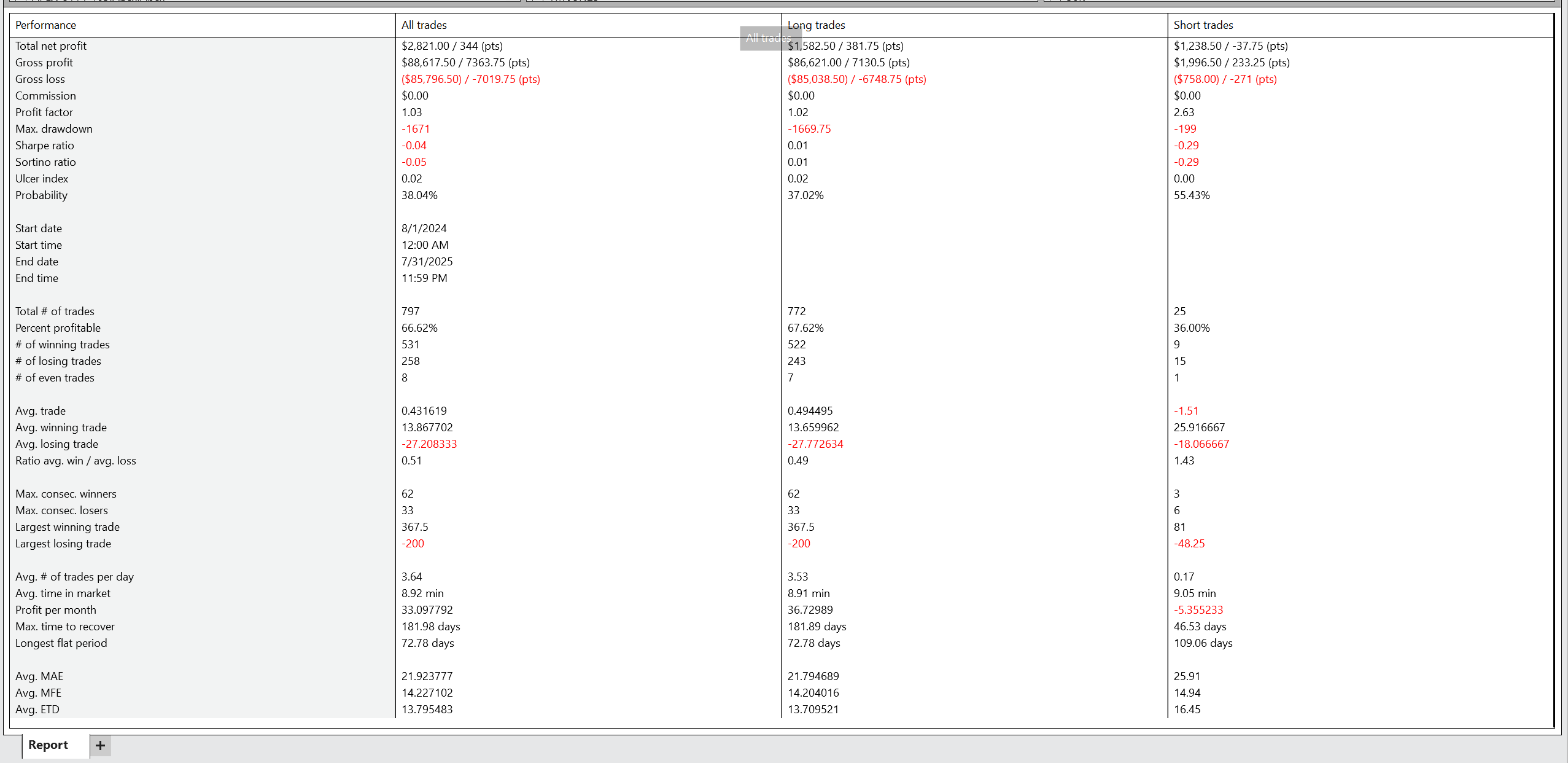1568x763 pixels.
Task: Select Short trades gross loss ($758.00)
Action: tap(1225, 79)
